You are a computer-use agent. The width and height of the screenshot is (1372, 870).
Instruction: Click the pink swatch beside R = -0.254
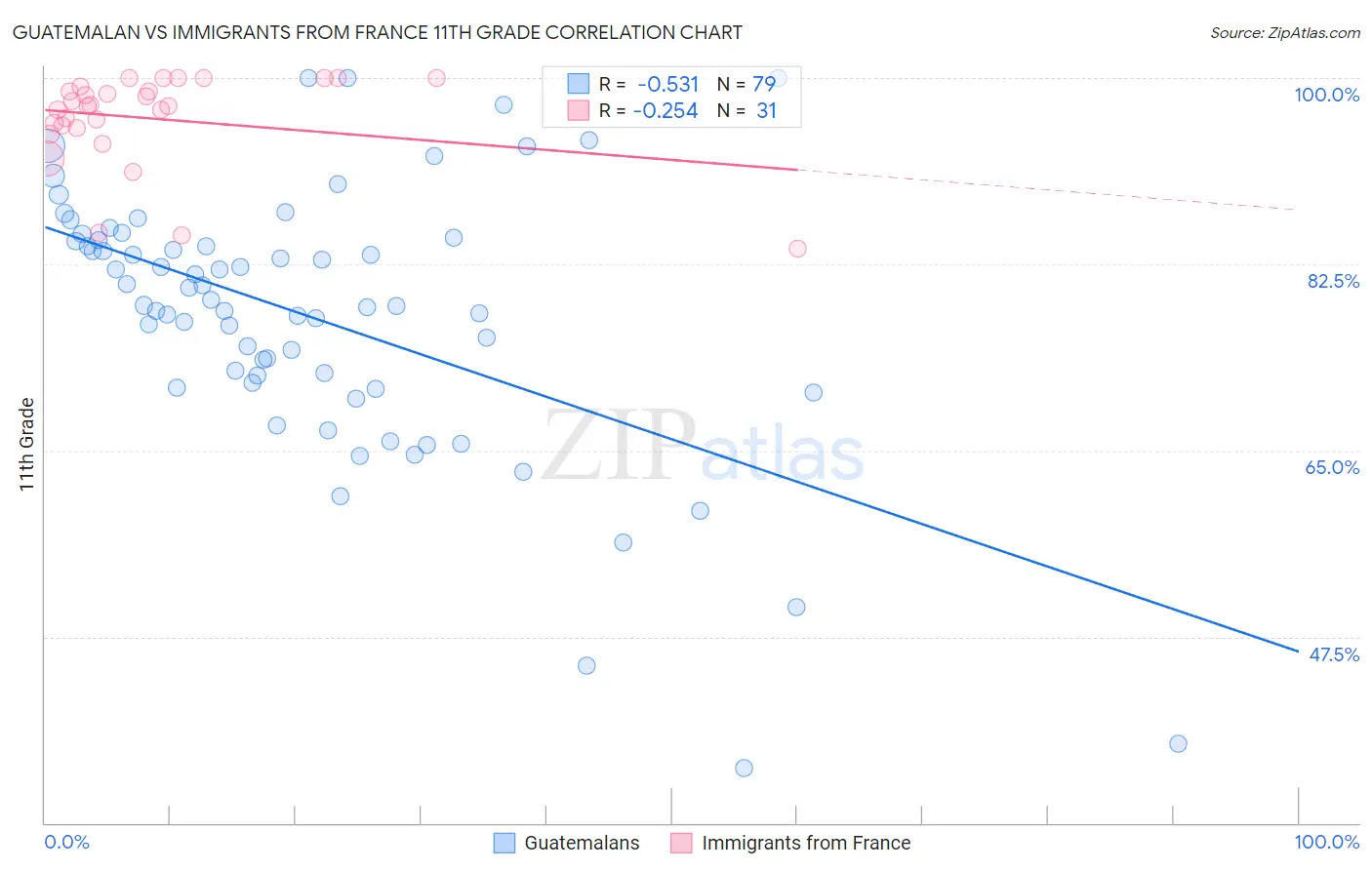click(579, 110)
